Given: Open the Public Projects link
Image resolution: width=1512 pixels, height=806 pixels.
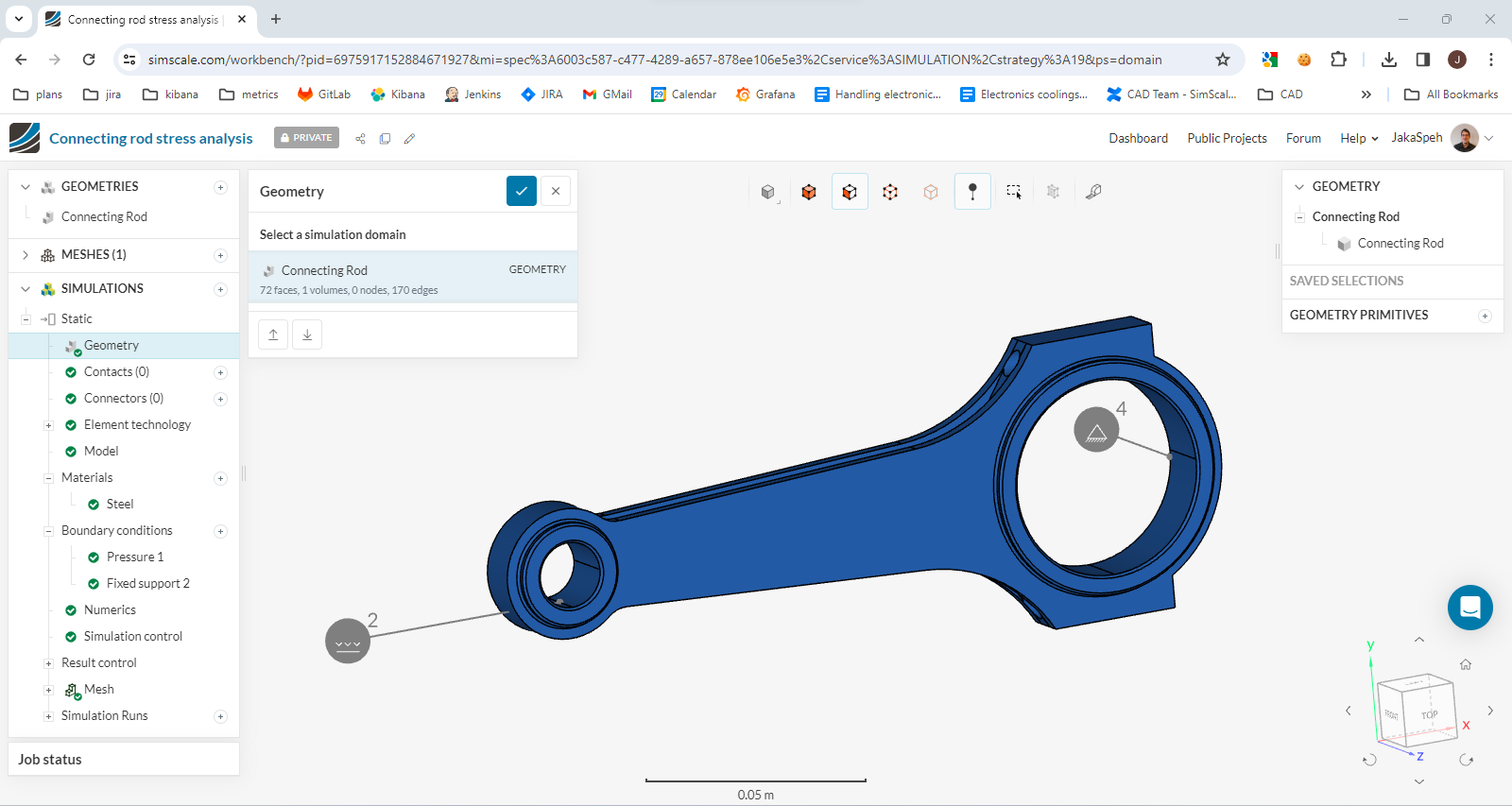Looking at the screenshot, I should [1227, 139].
